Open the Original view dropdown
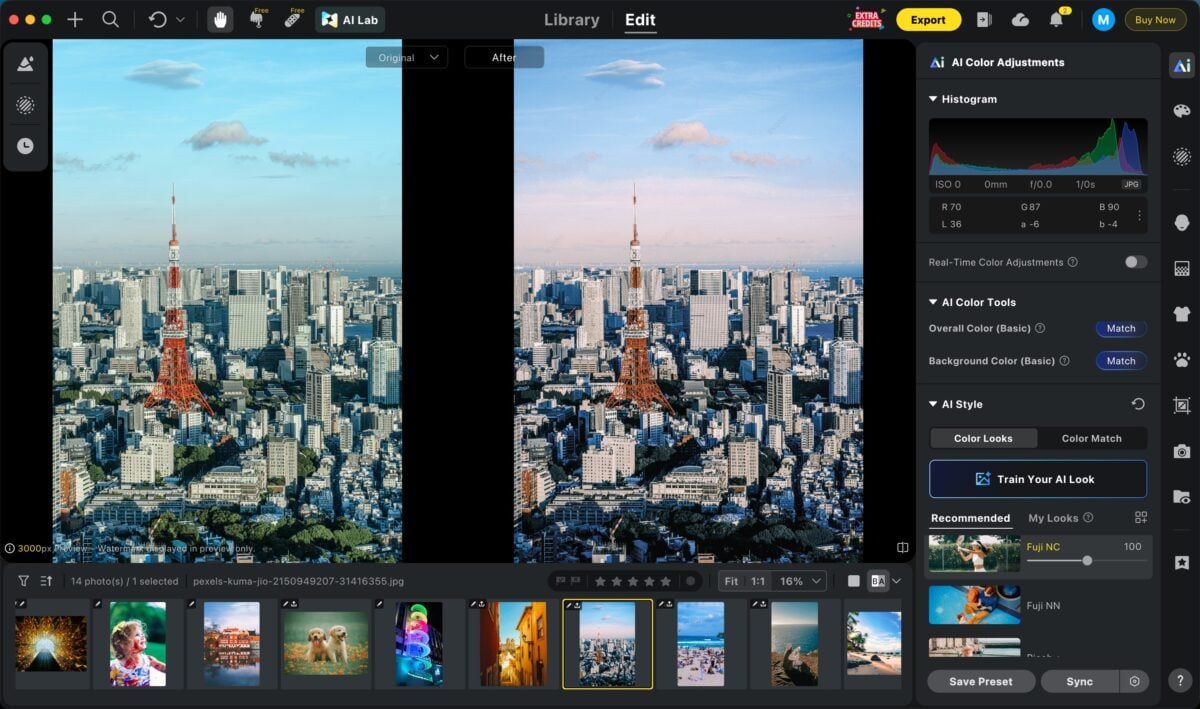Image resolution: width=1200 pixels, height=709 pixels. tap(405, 57)
